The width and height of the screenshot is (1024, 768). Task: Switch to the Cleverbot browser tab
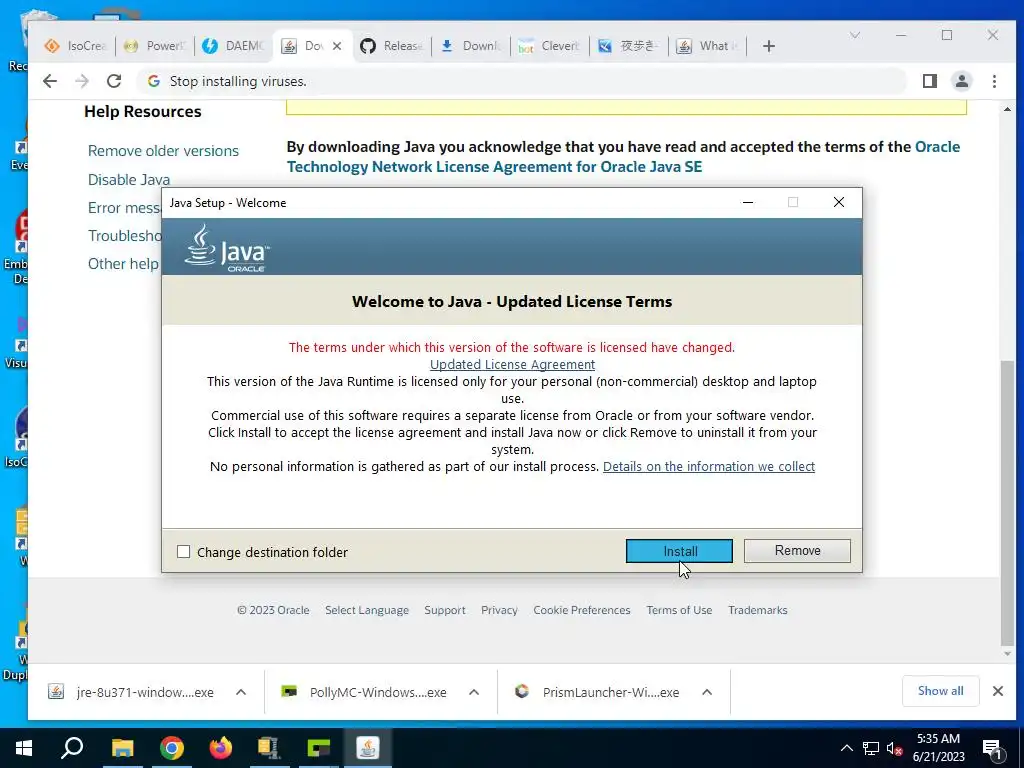[x=549, y=46]
